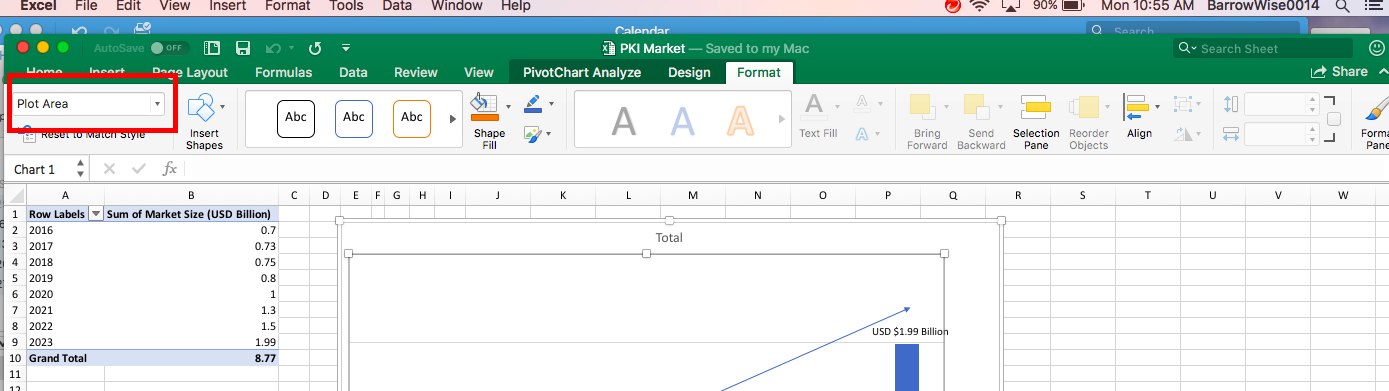The image size is (1389, 391).
Task: Switch to the Design ribbon tab
Action: tap(689, 72)
